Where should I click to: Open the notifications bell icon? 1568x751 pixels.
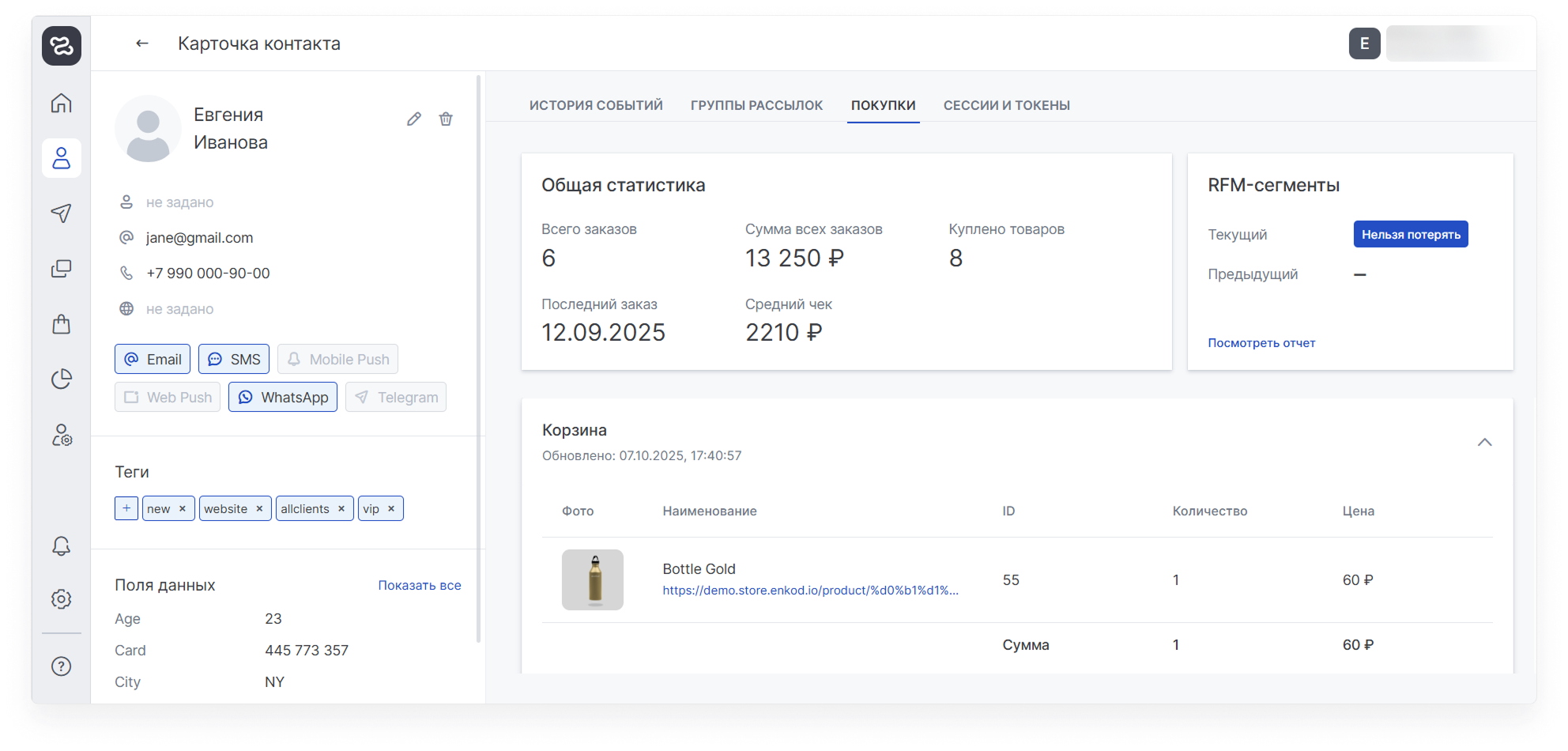(62, 546)
